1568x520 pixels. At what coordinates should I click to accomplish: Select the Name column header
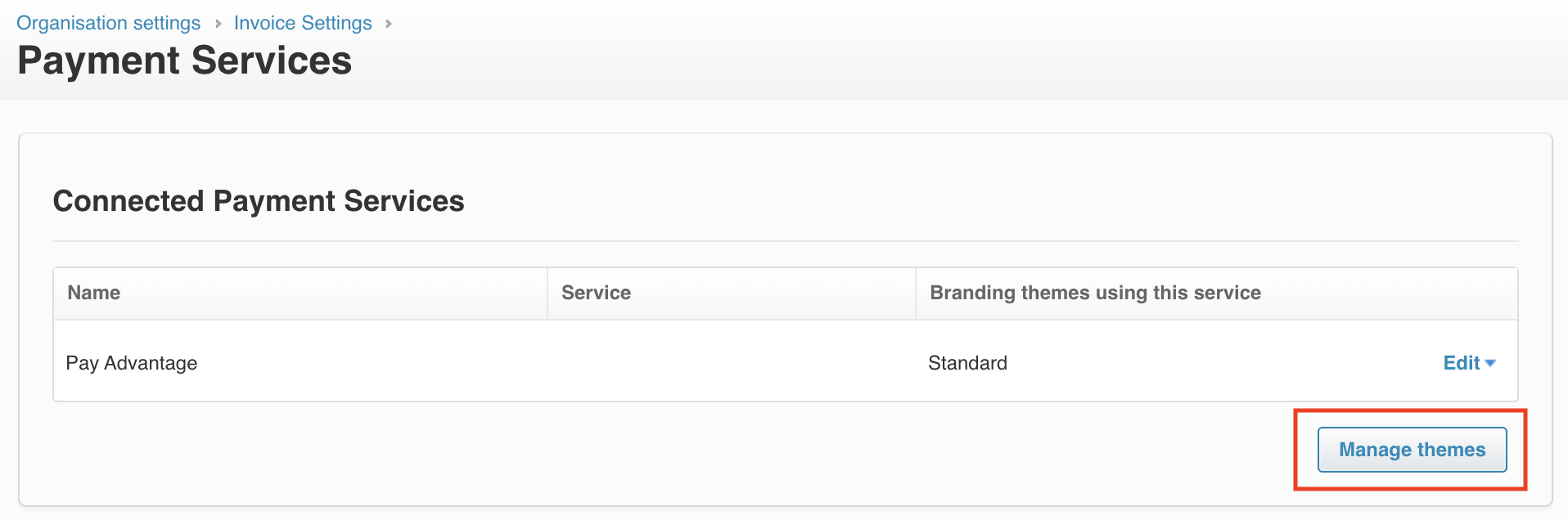300,293
